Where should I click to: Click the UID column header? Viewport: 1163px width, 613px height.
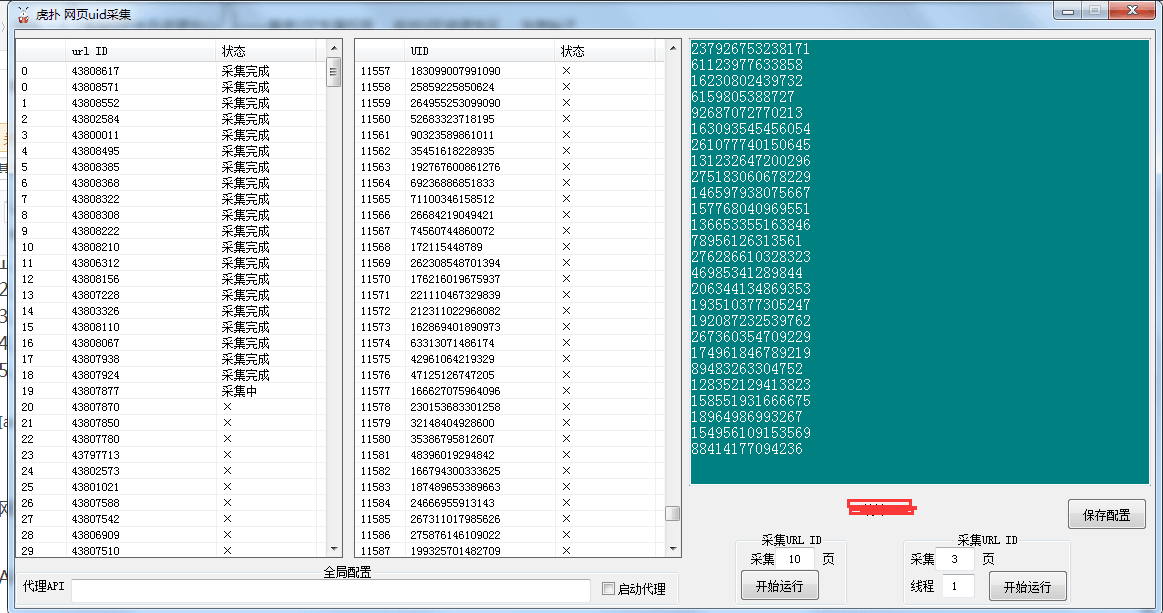(x=480, y=51)
